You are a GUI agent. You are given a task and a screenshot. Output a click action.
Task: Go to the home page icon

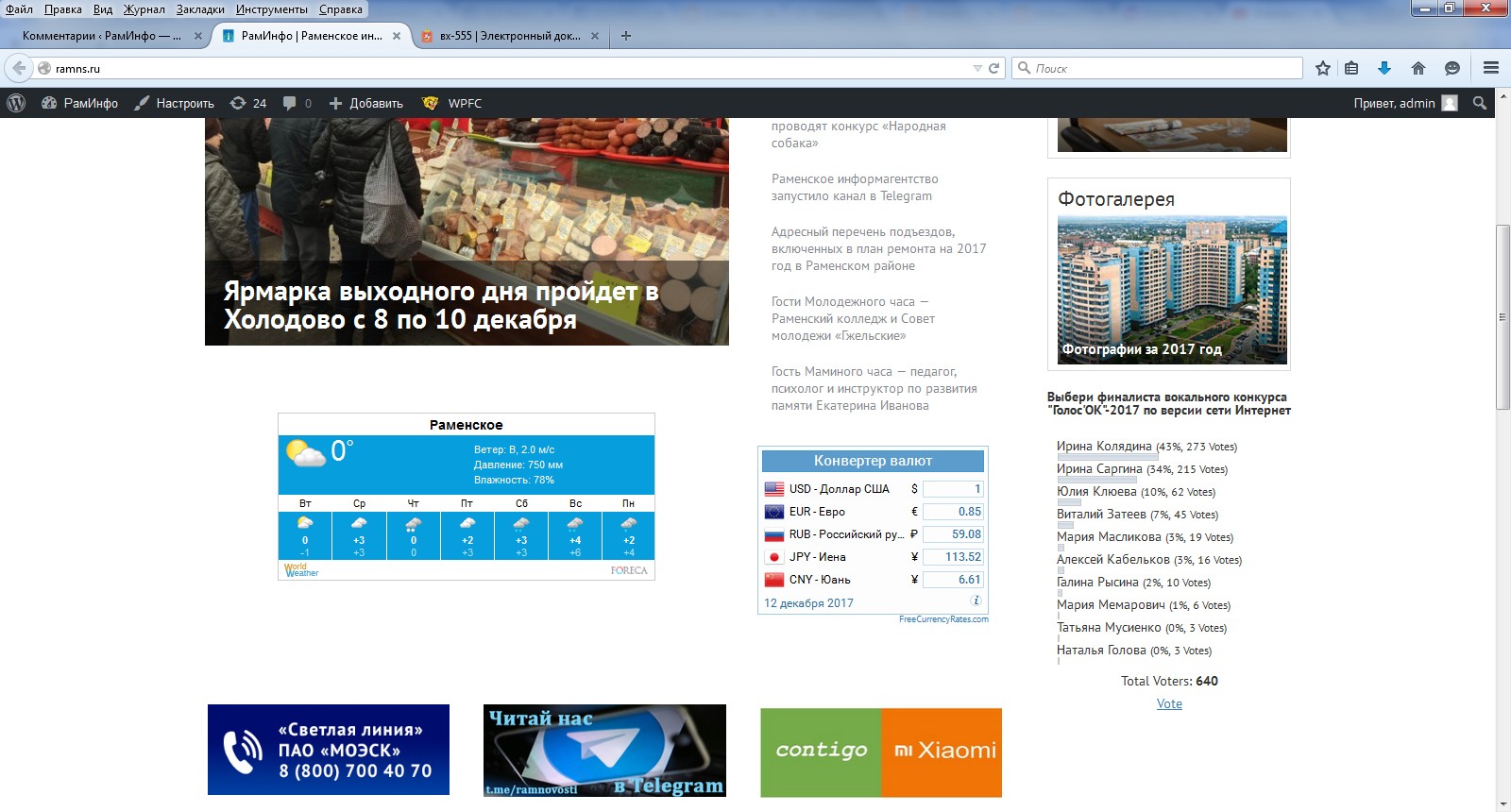point(1418,68)
